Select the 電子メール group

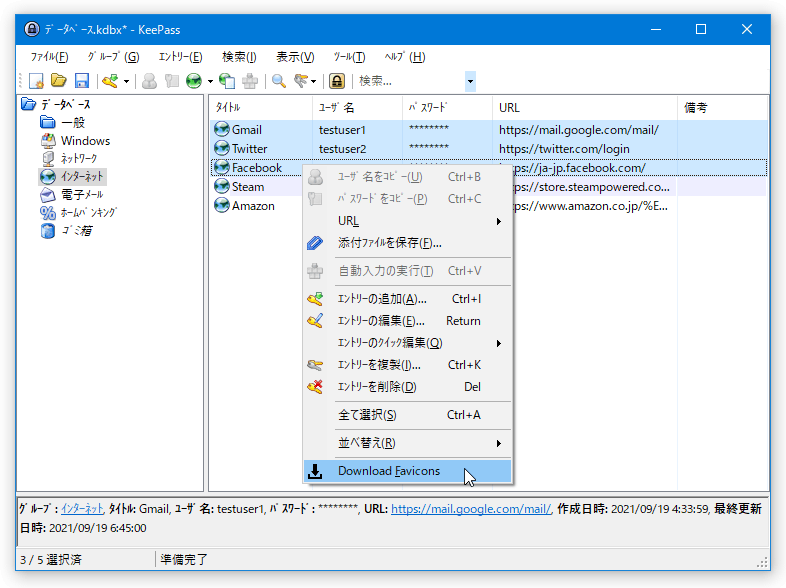82,194
